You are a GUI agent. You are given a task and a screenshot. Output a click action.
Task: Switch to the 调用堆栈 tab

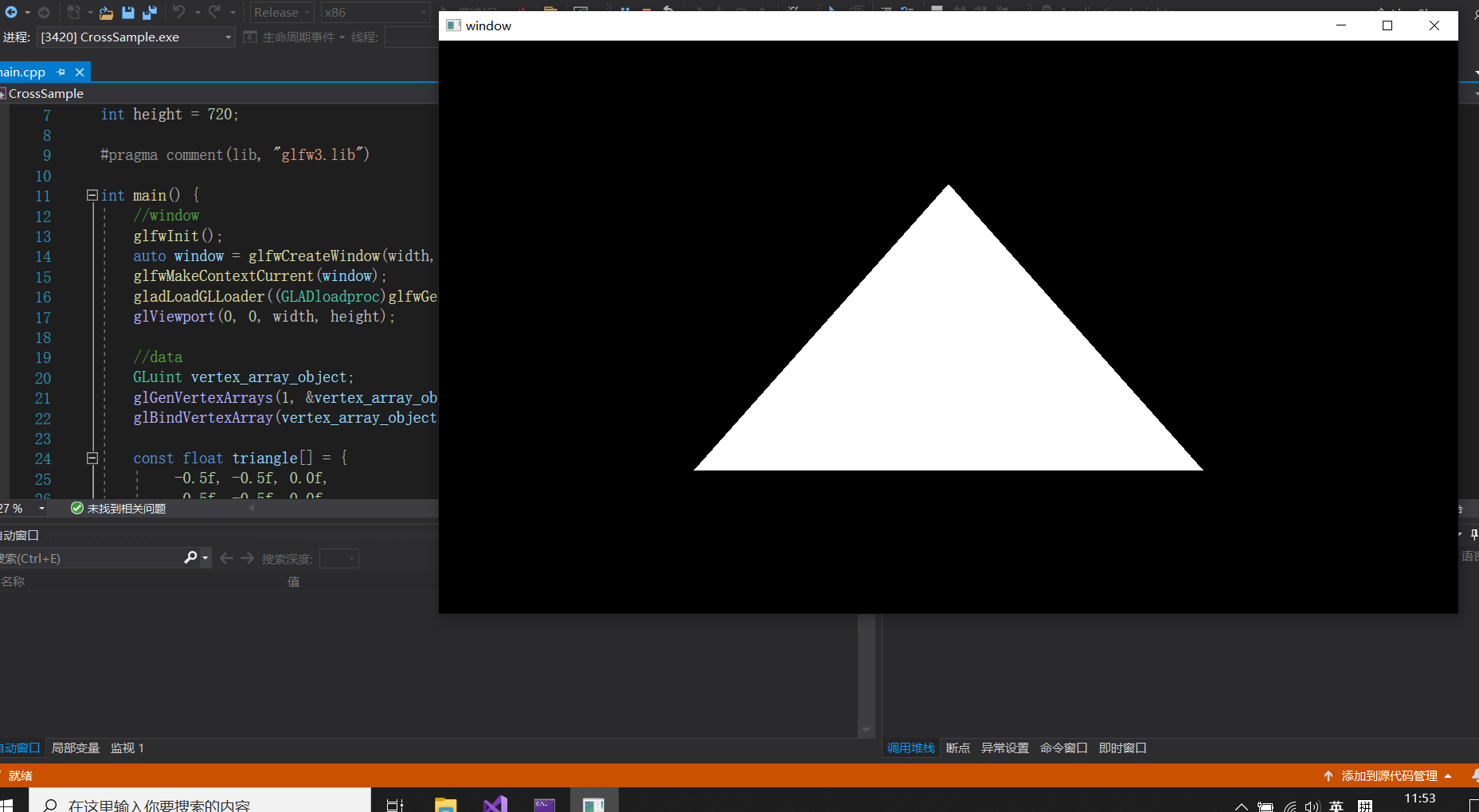tap(911, 748)
